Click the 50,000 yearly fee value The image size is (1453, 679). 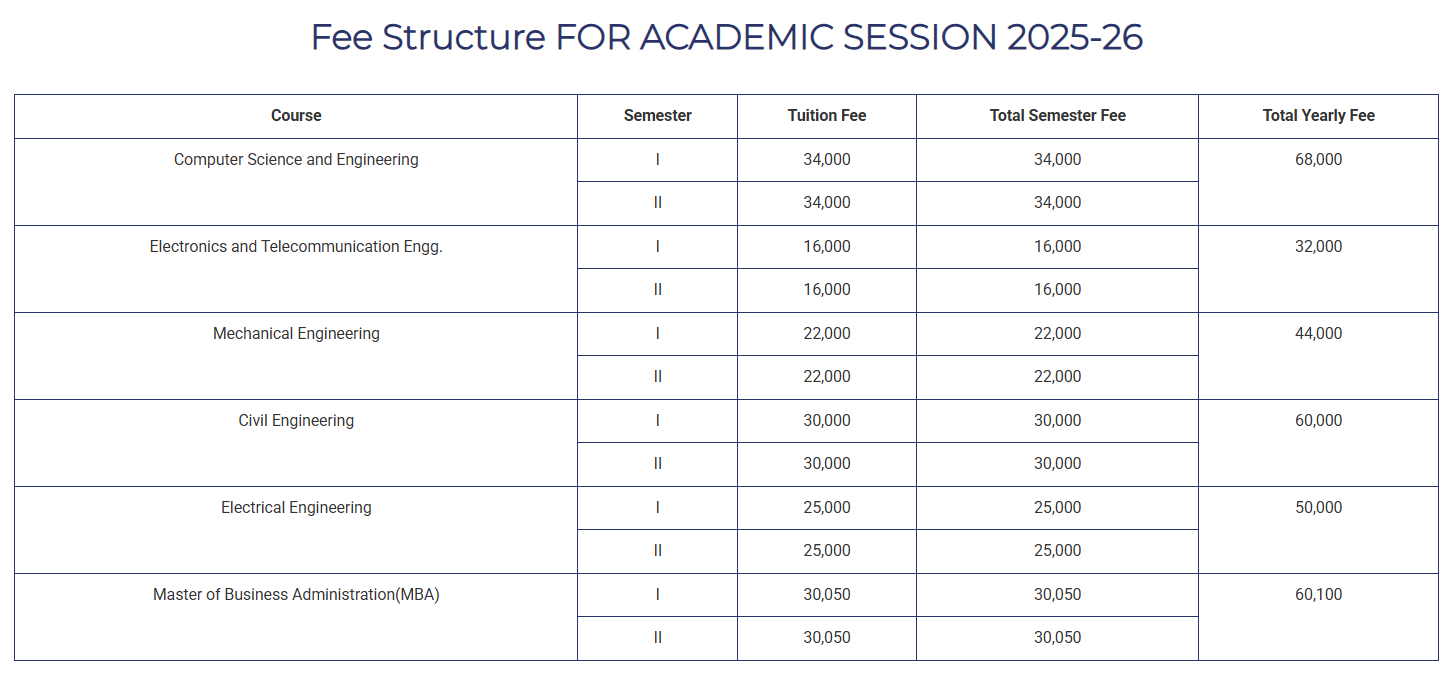point(1318,508)
